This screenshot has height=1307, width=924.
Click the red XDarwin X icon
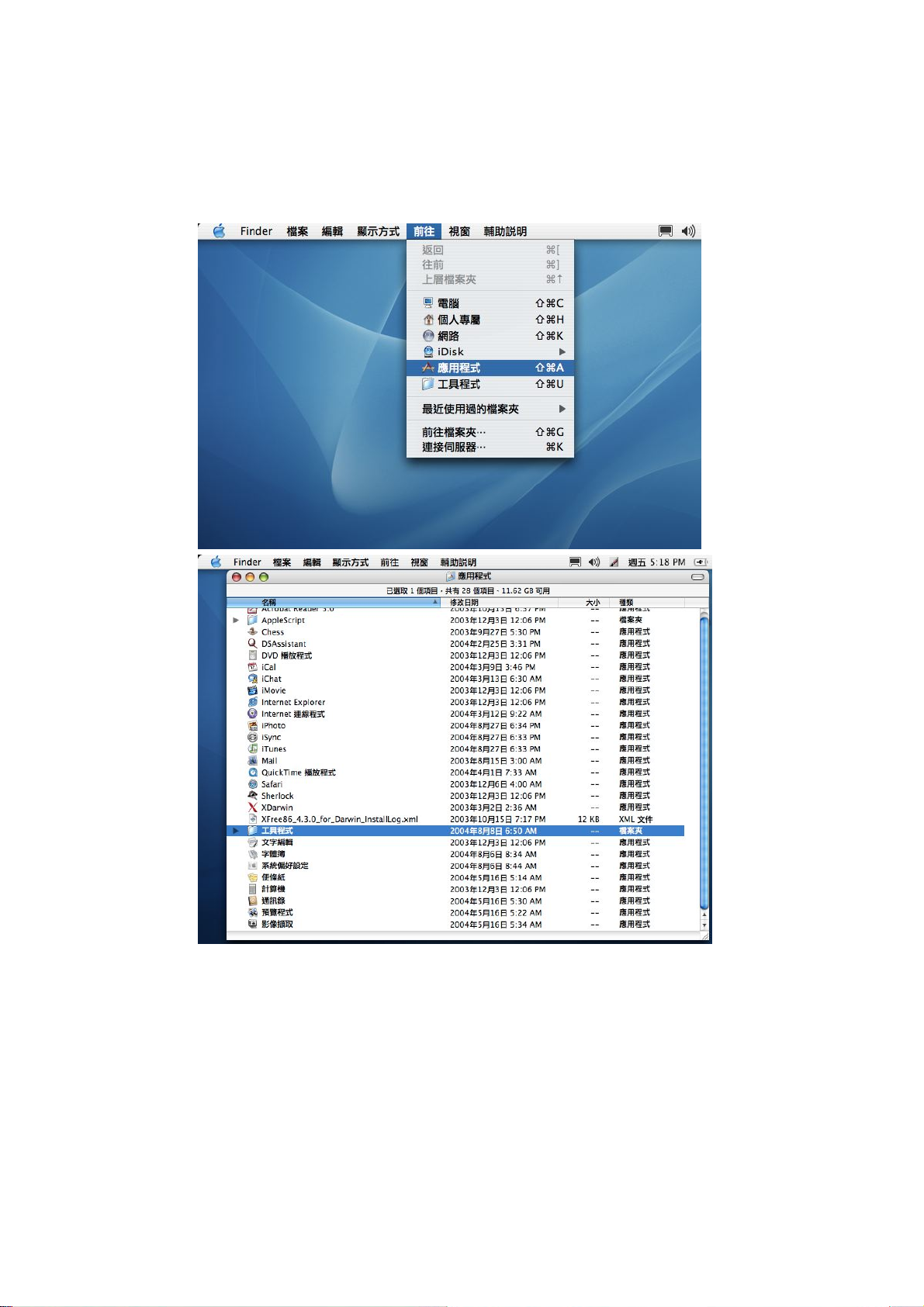click(x=252, y=807)
